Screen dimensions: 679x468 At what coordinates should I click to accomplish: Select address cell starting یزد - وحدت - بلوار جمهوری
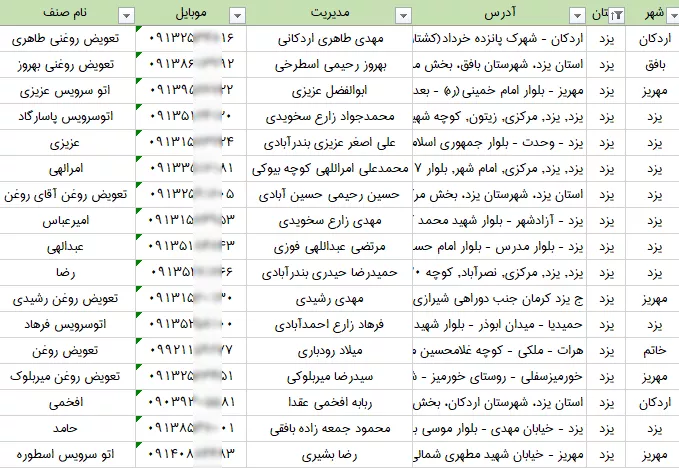pyautogui.click(x=499, y=143)
